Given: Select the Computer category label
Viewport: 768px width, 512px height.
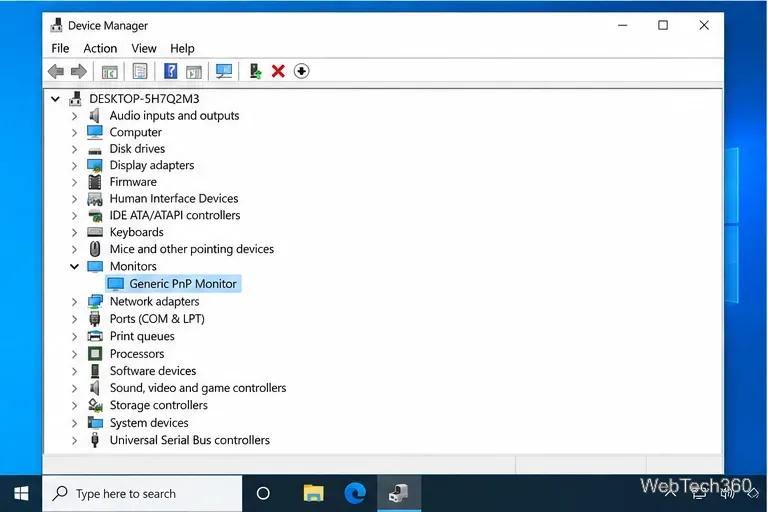Looking at the screenshot, I should (135, 132).
